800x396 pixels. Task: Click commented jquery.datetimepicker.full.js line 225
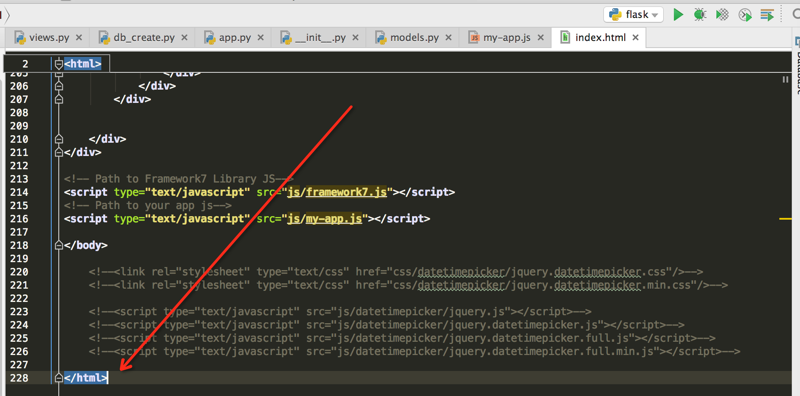pos(402,338)
